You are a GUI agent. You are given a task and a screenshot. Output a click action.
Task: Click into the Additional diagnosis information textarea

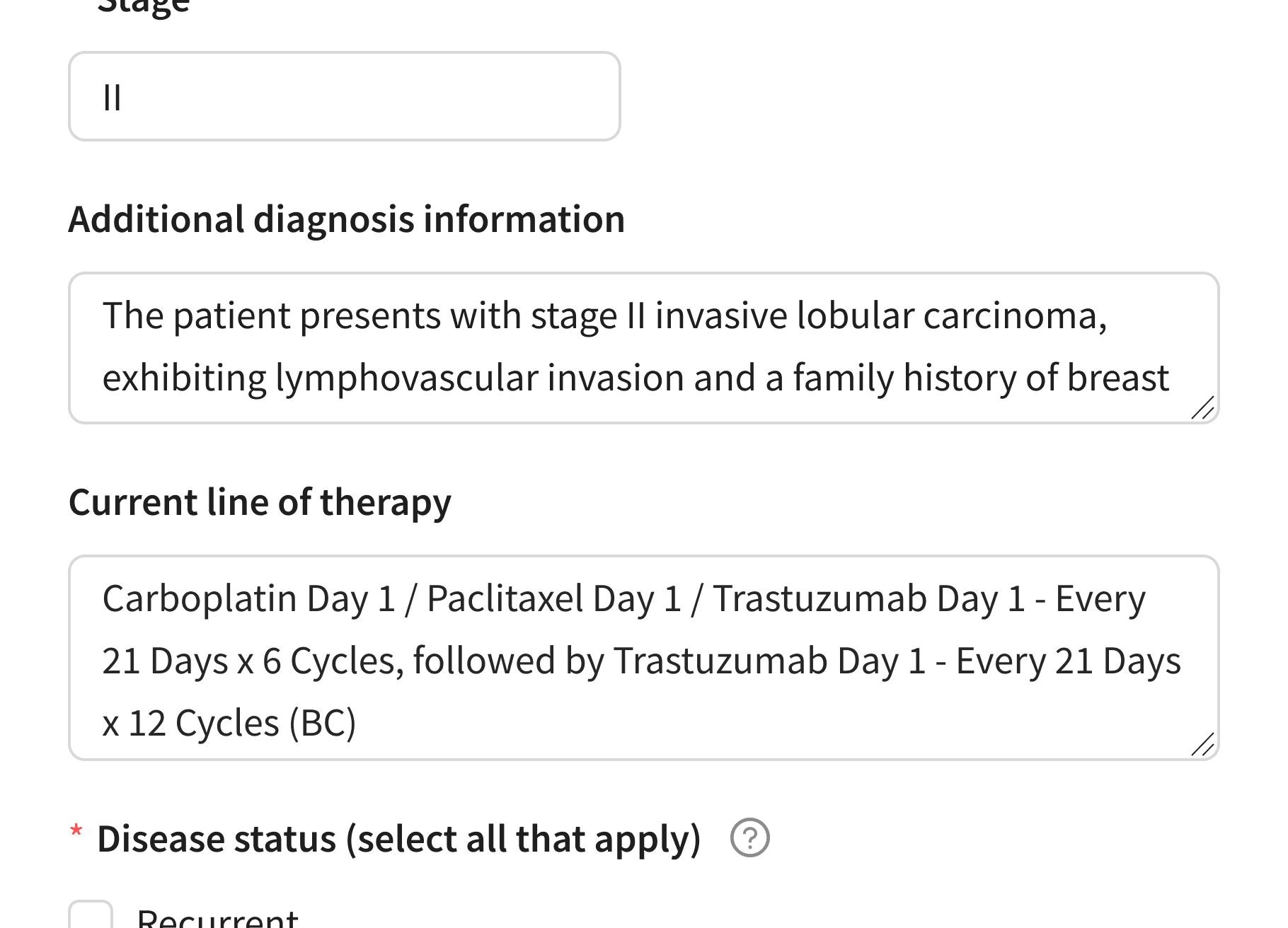pos(643,347)
